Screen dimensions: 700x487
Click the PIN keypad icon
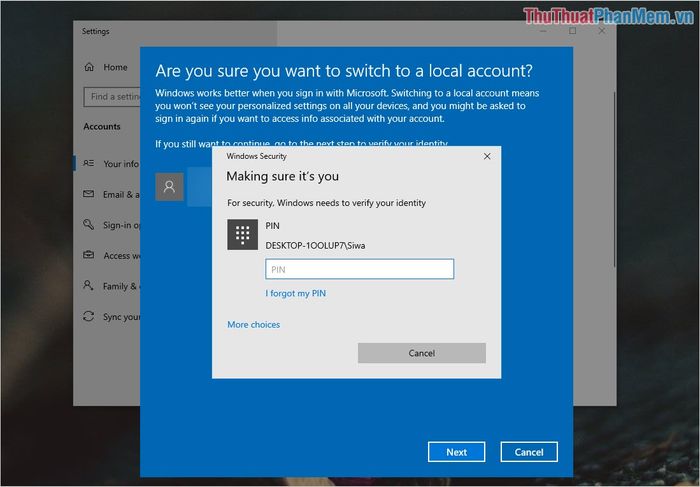coord(242,234)
